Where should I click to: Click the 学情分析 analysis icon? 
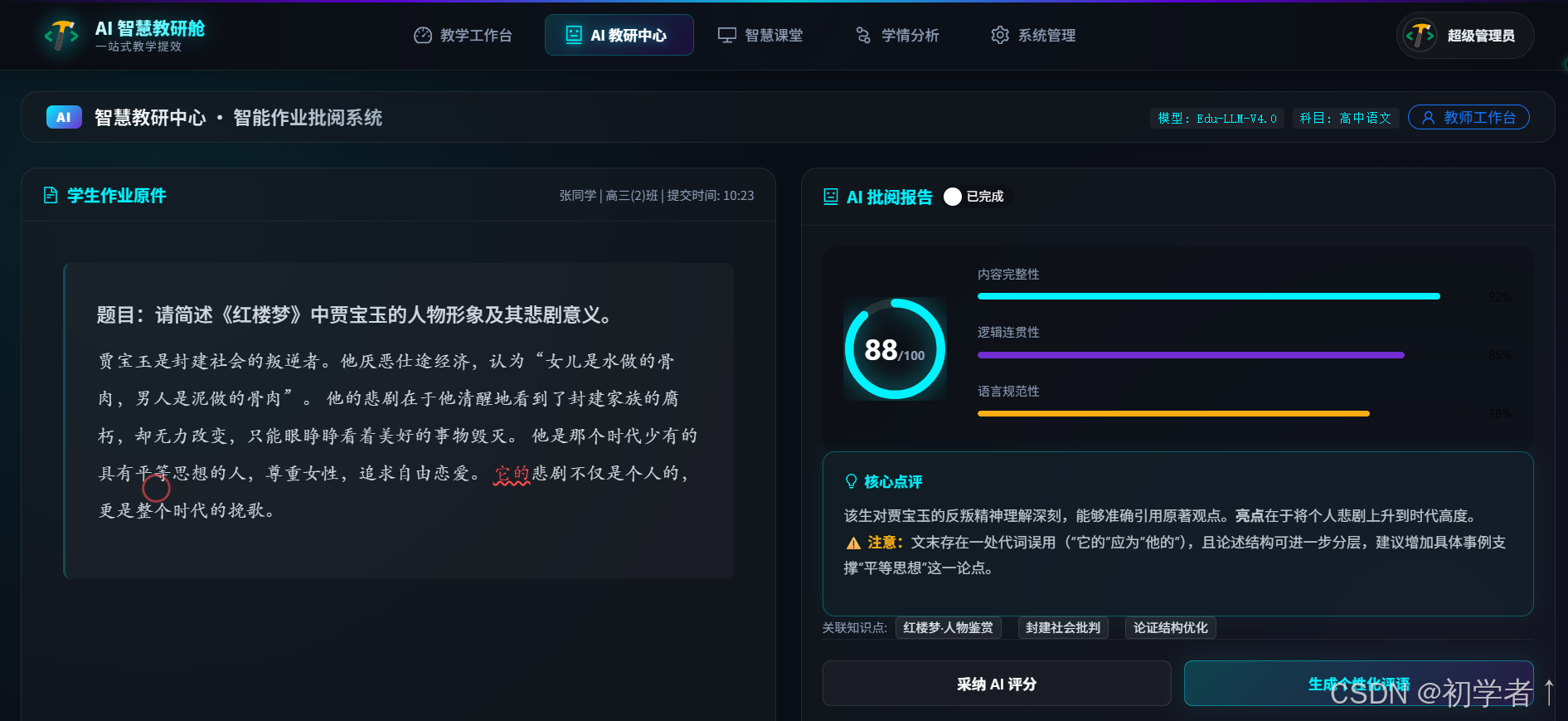tap(863, 35)
